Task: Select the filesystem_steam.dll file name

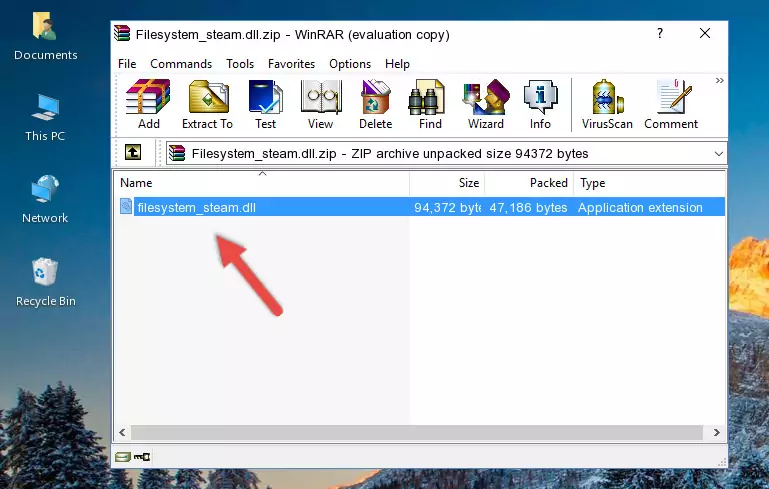Action: (196, 207)
